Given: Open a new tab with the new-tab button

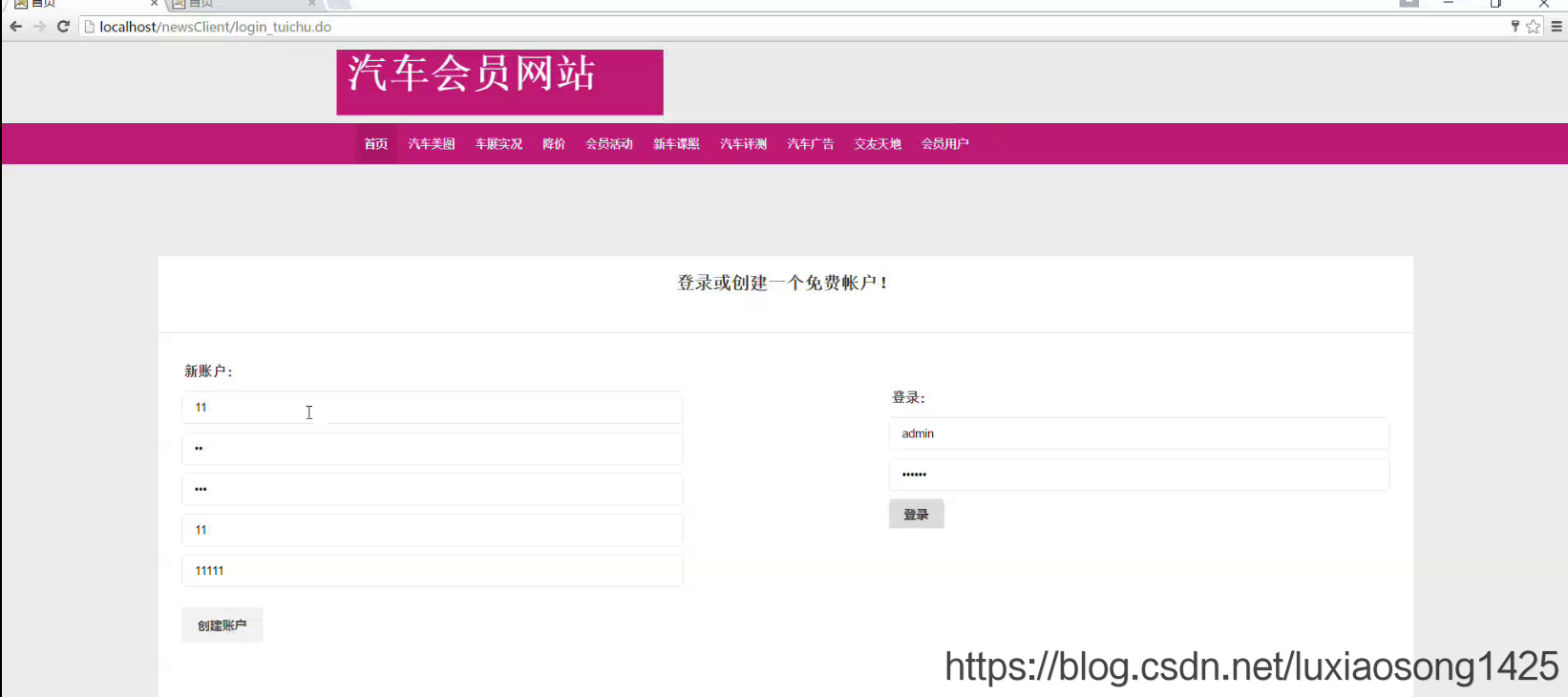Looking at the screenshot, I should coord(339,4).
